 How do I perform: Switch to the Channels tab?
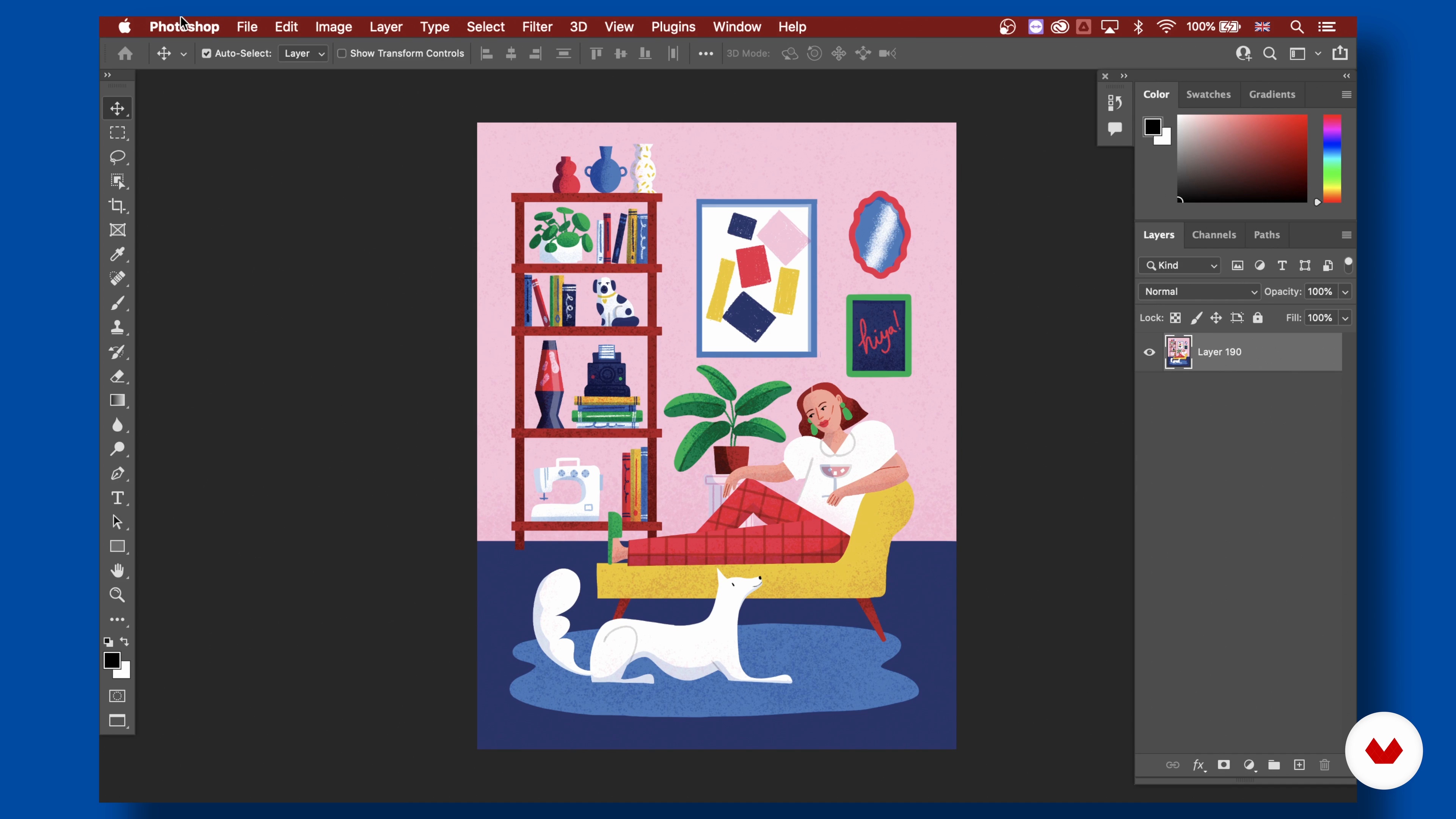[x=1213, y=235]
